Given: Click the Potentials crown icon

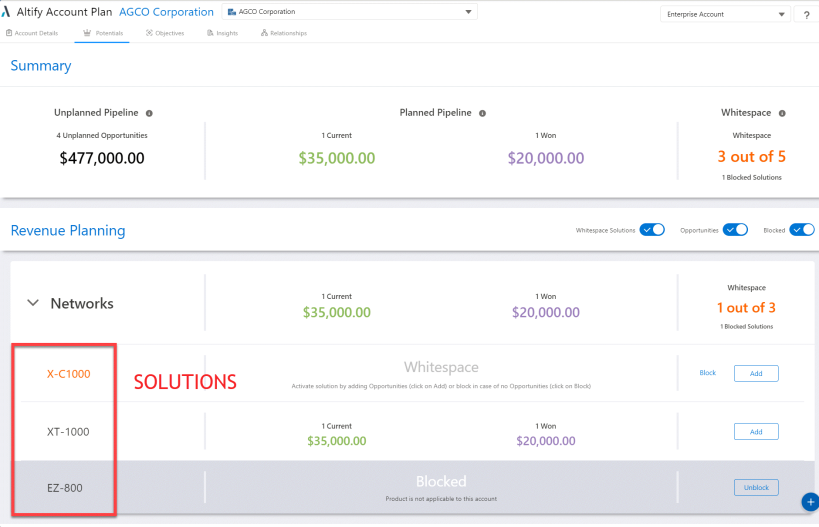Looking at the screenshot, I should point(87,33).
